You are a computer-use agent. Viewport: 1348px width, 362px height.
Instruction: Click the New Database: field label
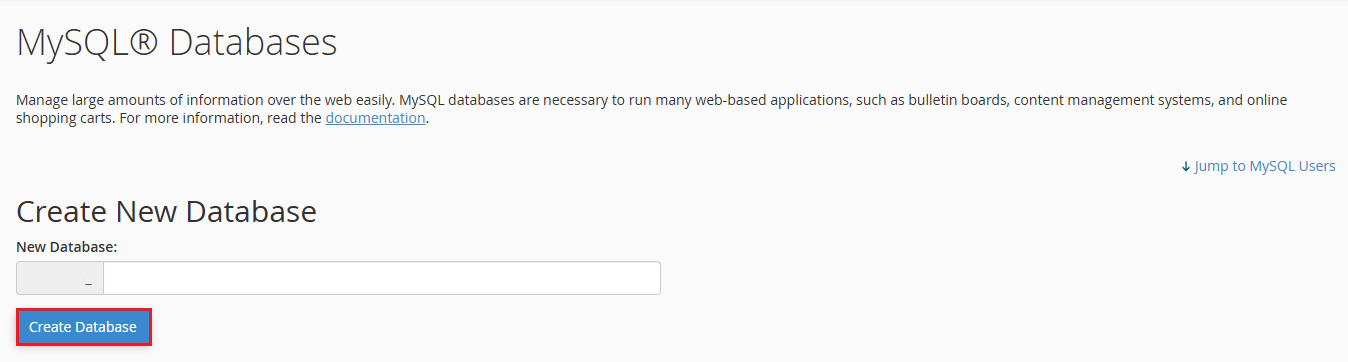(x=67, y=245)
